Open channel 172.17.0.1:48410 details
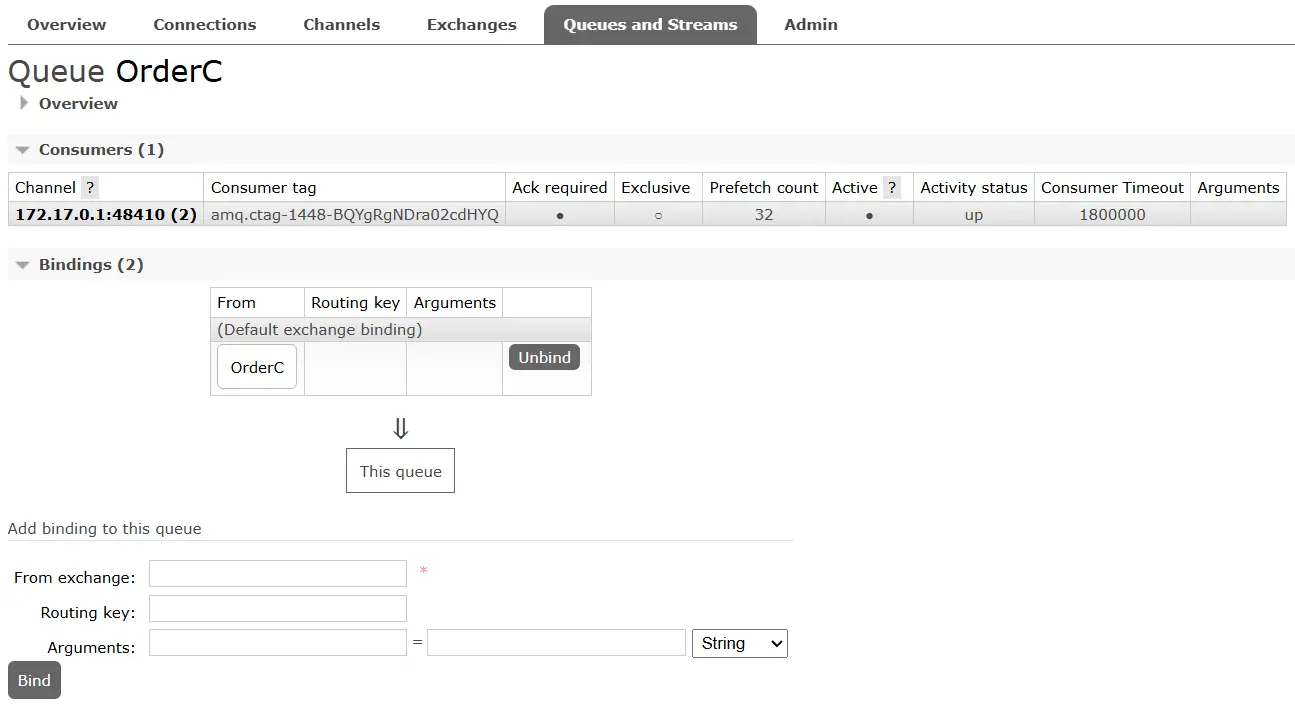The width and height of the screenshot is (1295, 708). [x=103, y=213]
